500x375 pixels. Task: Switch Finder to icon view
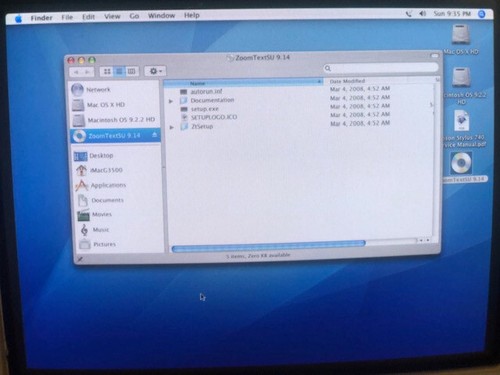(107, 71)
